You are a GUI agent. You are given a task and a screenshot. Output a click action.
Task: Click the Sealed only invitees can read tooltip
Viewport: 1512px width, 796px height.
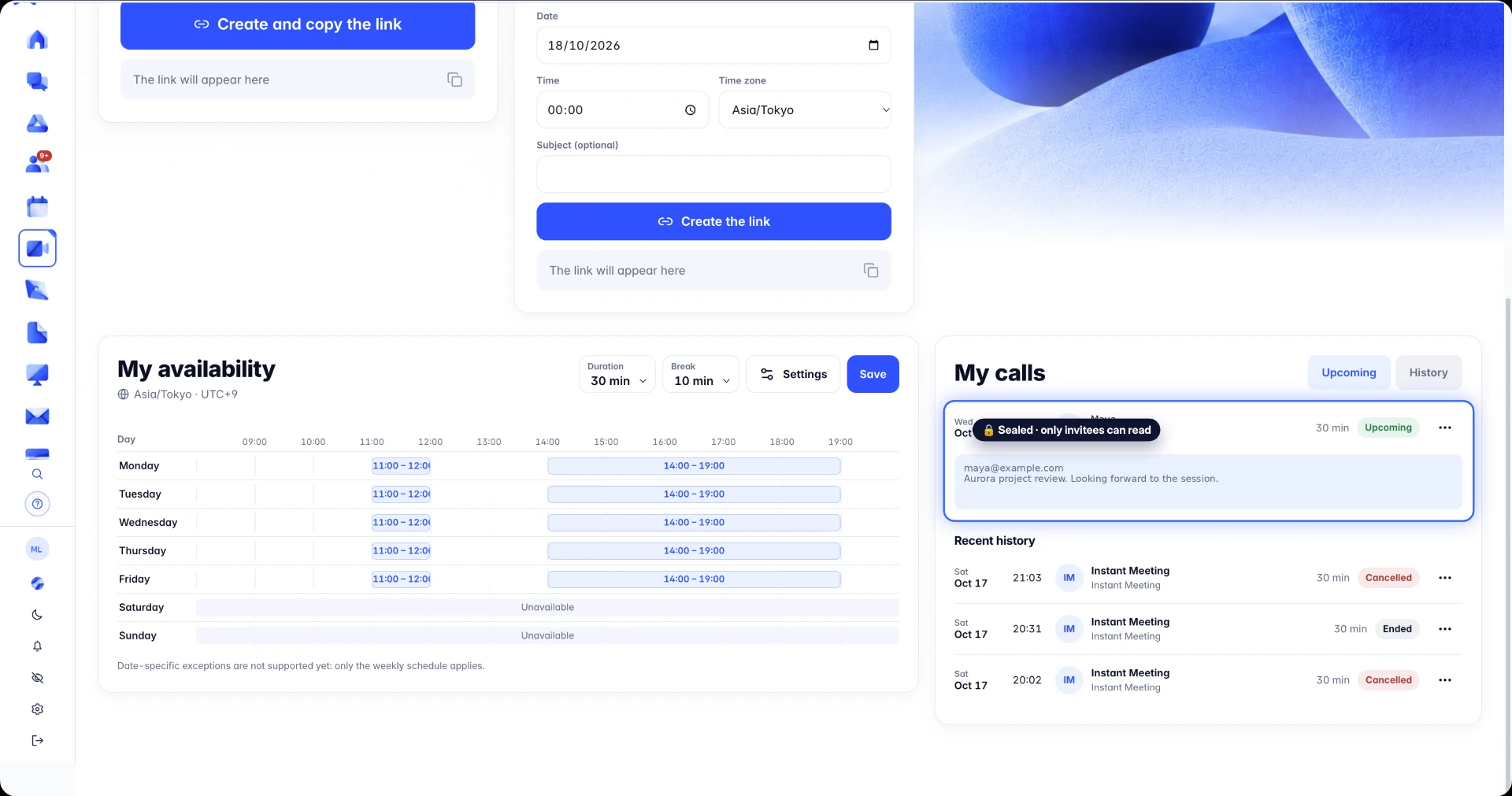point(1066,430)
